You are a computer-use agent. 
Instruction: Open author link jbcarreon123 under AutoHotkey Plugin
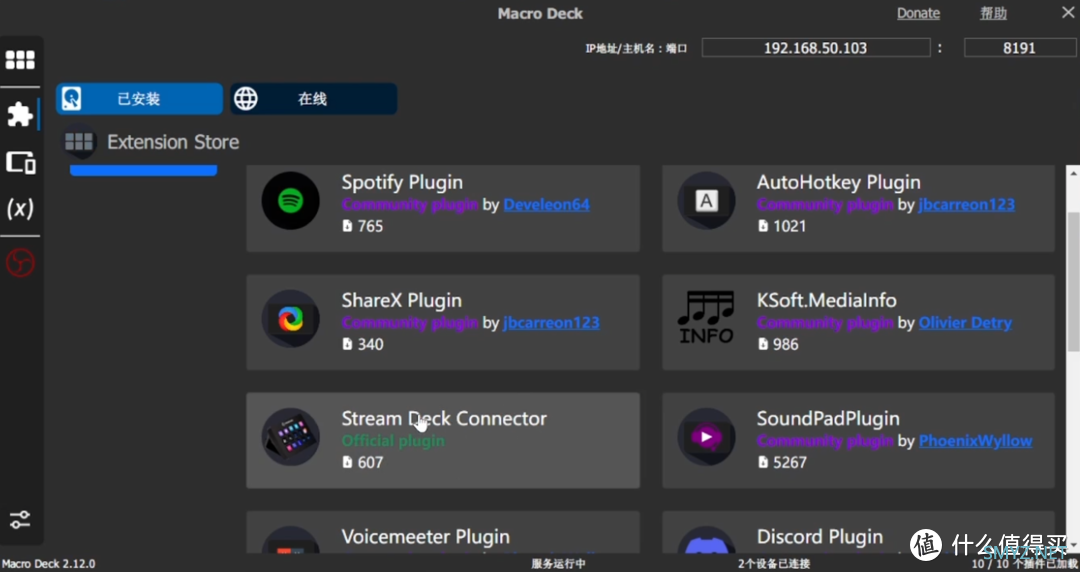tap(966, 205)
